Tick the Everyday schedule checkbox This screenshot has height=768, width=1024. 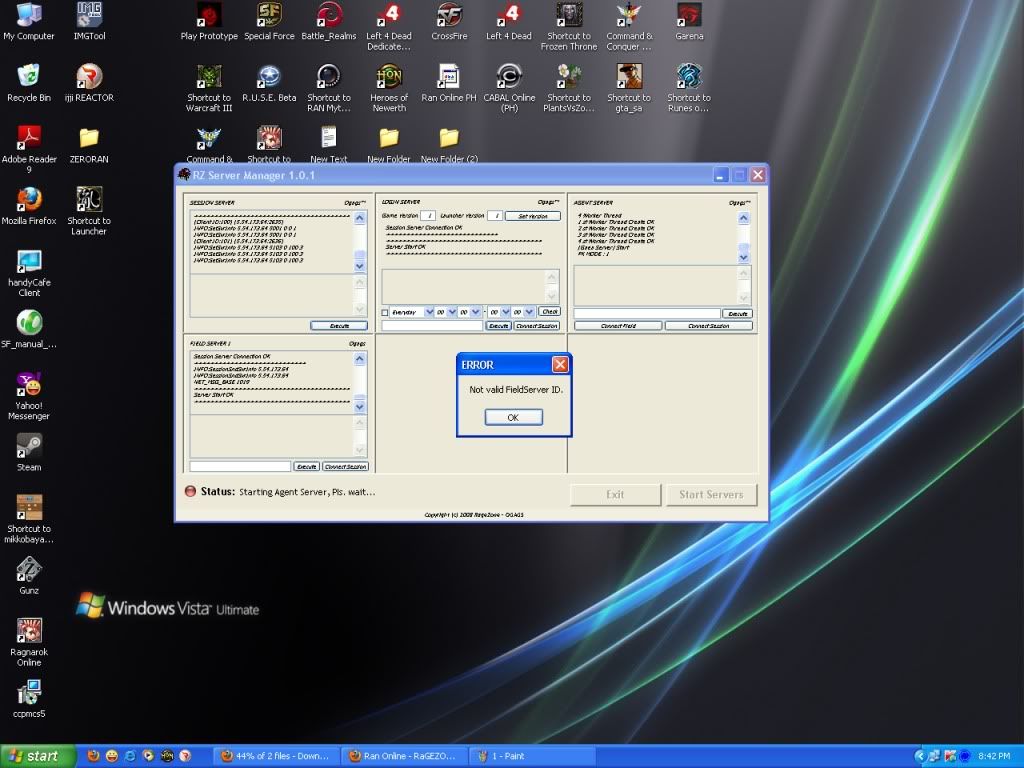(386, 313)
